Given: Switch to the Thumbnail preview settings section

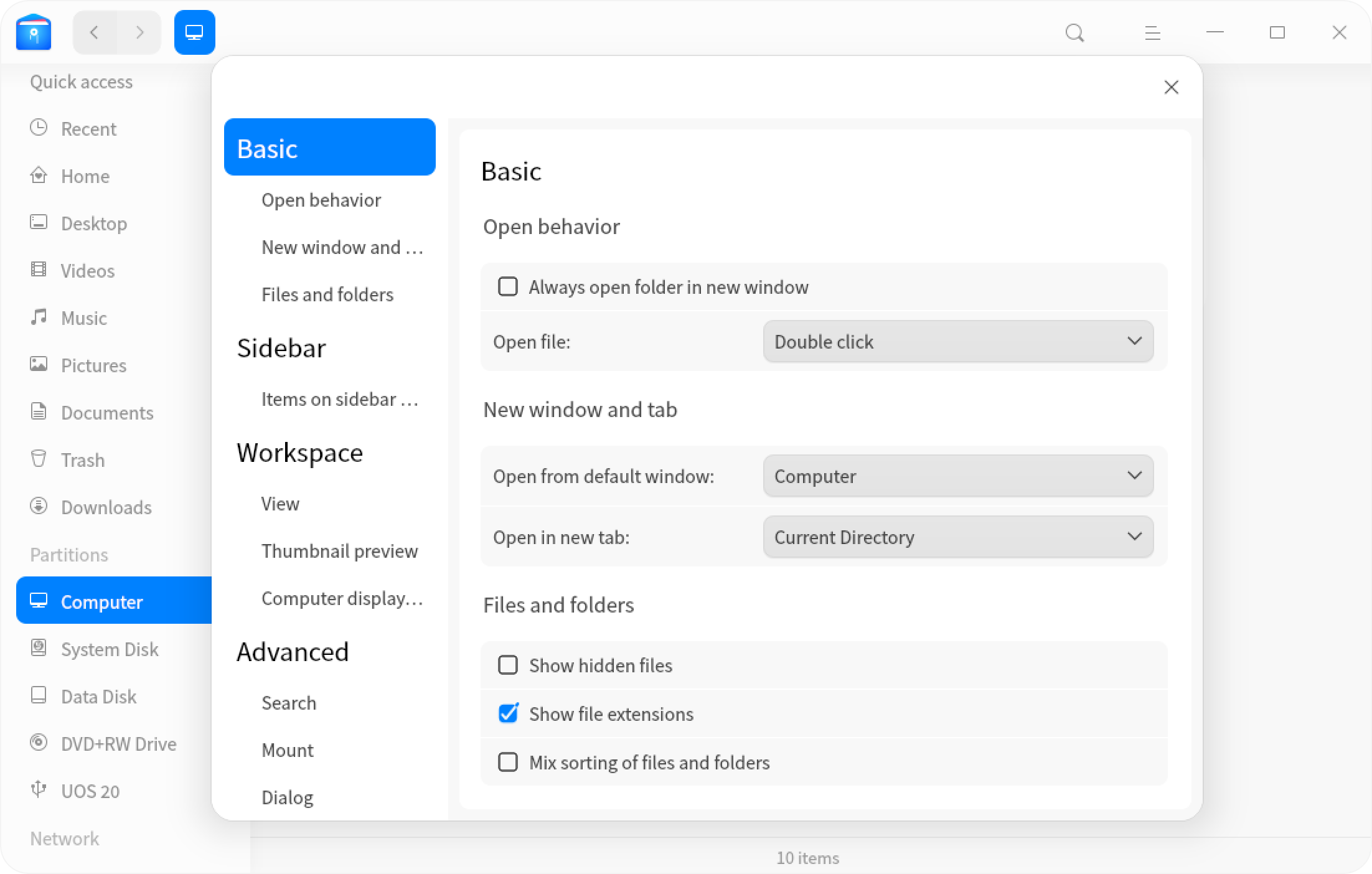Looking at the screenshot, I should [340, 550].
